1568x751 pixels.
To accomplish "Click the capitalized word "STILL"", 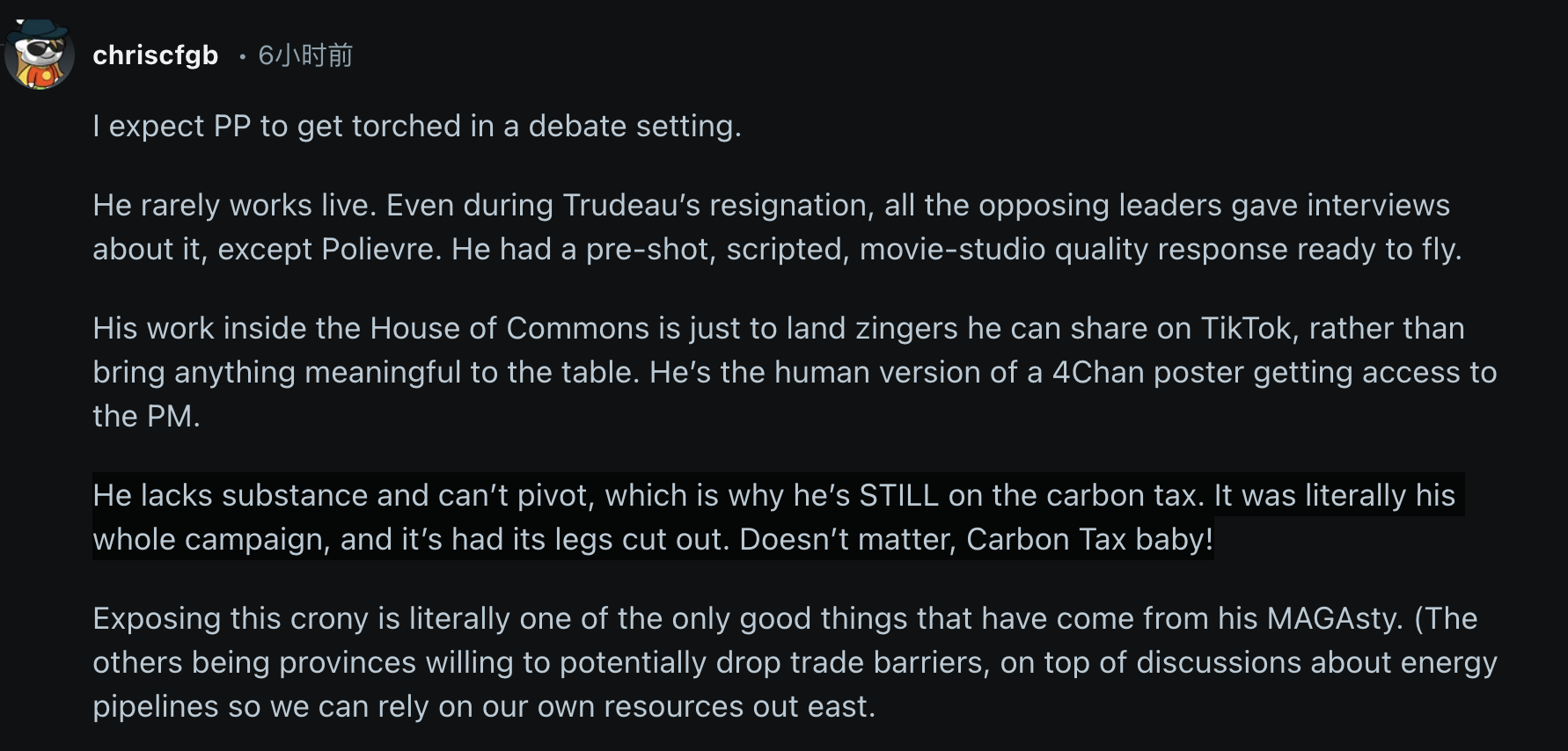I will (x=898, y=496).
